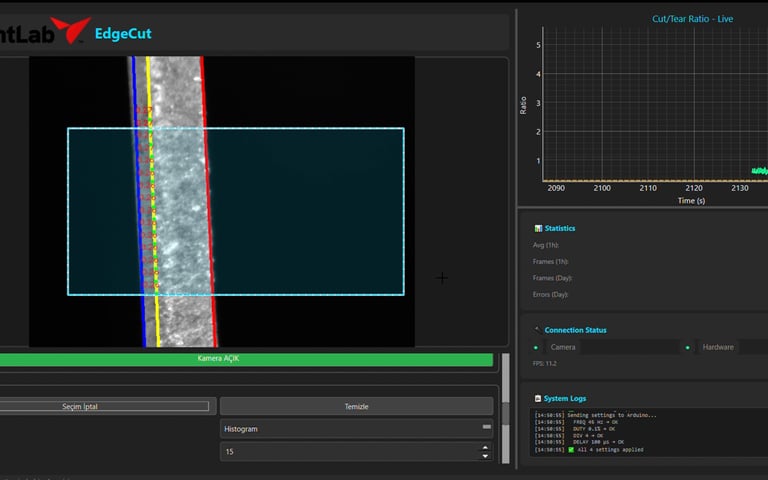The image size is (768, 480).
Task: Click the System Logs panel icon
Action: (x=538, y=398)
